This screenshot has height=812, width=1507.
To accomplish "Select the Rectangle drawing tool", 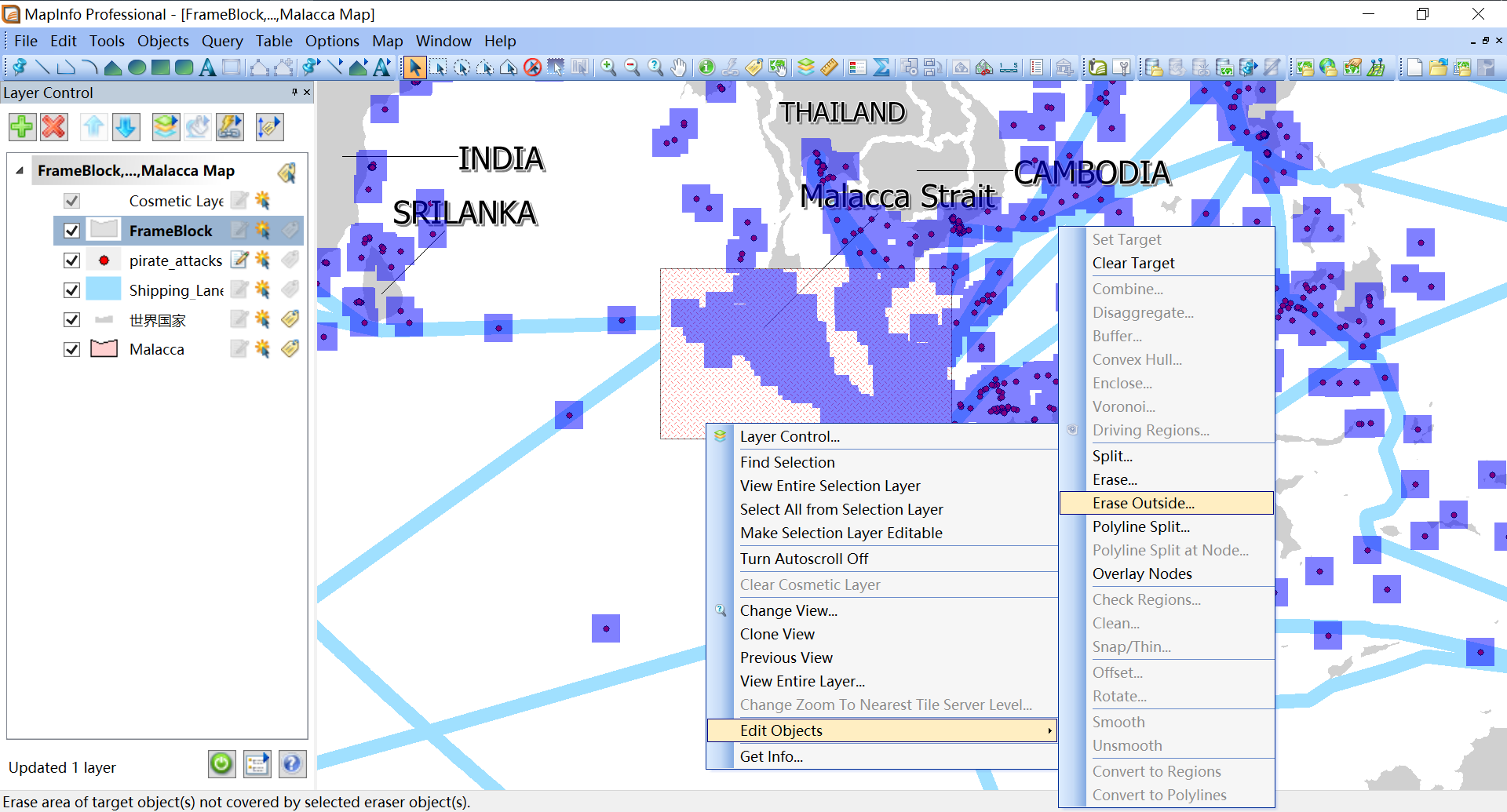I will pyautogui.click(x=160, y=67).
